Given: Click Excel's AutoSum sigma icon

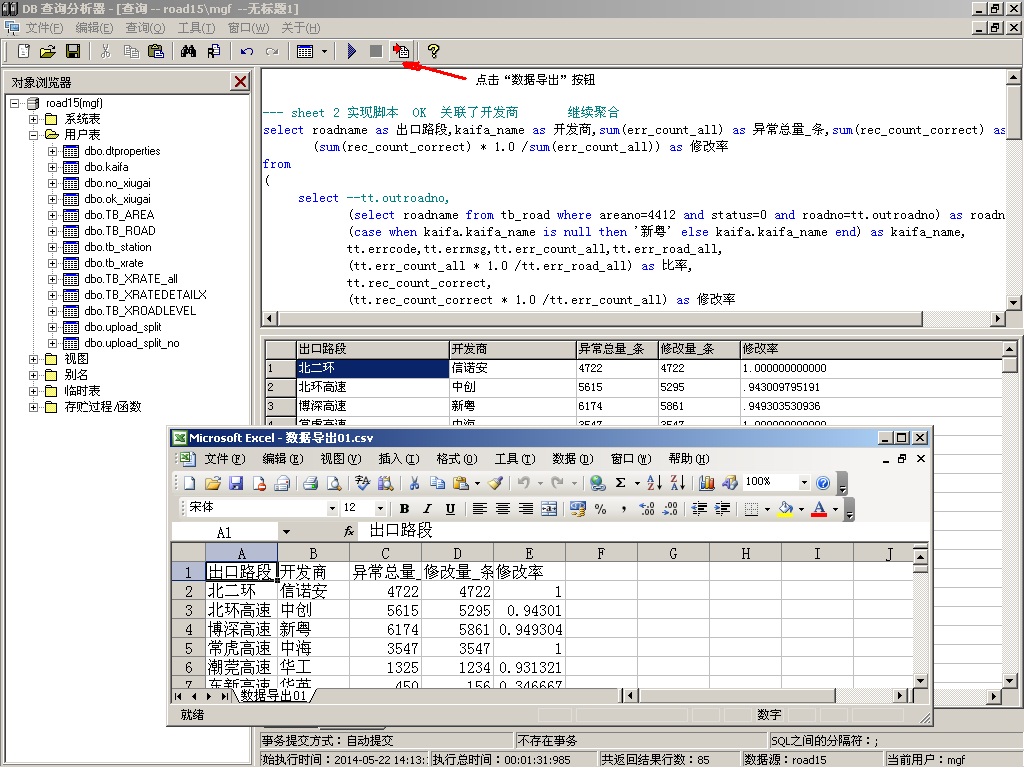Looking at the screenshot, I should pos(620,483).
